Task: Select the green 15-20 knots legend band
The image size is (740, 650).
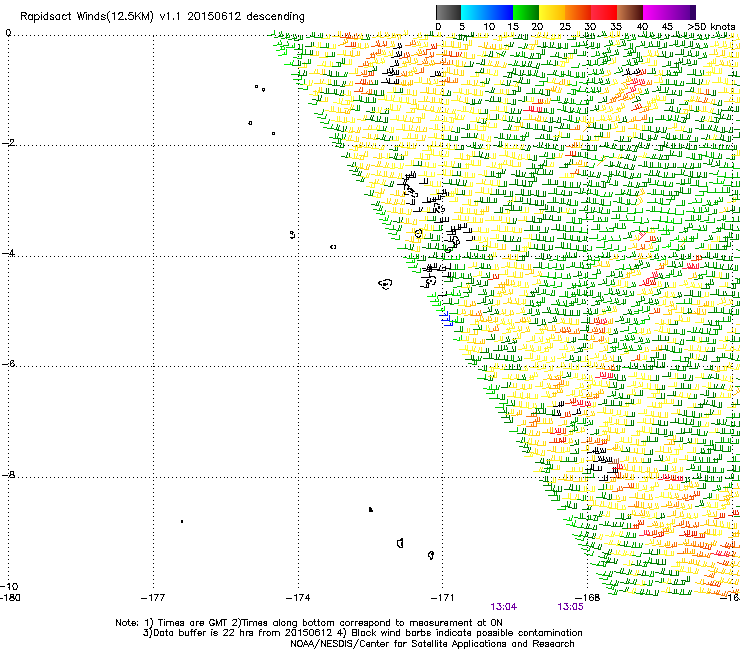Action: click(x=526, y=12)
